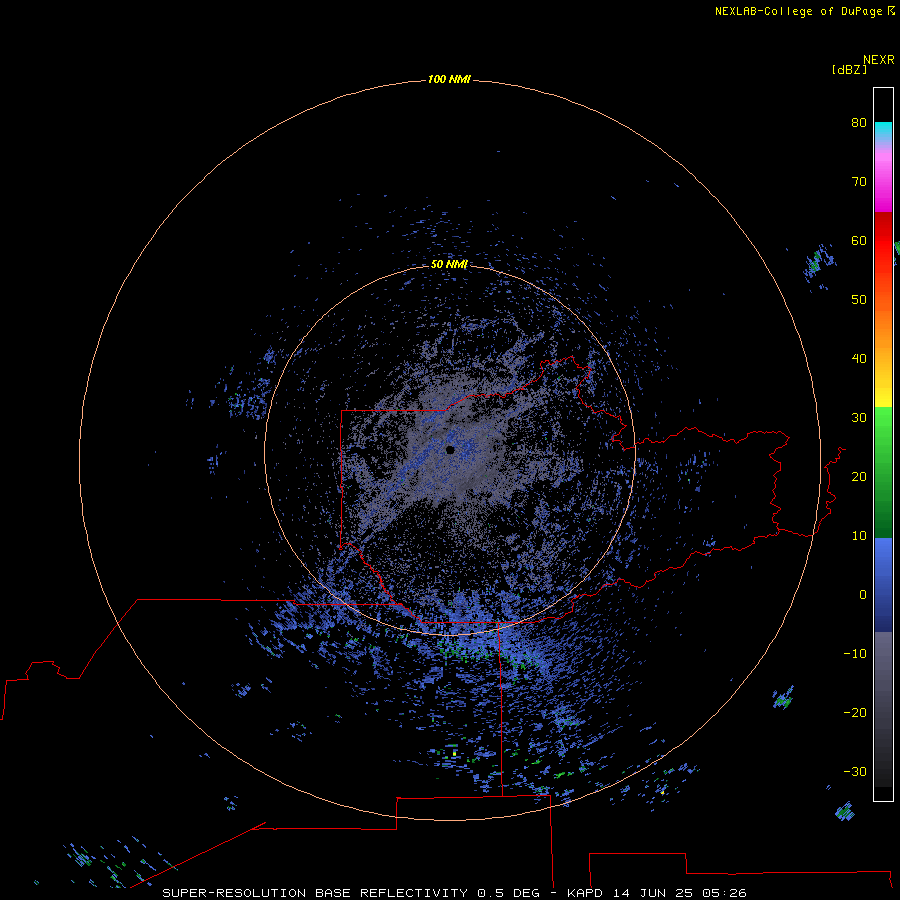Click the -20 dBZ scale value
Screen dimensions: 900x900
[855, 713]
